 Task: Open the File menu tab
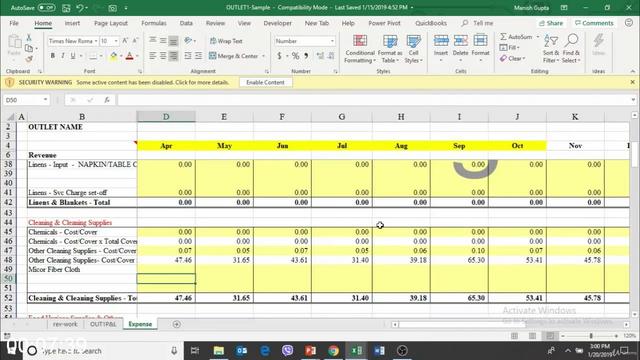pyautogui.click(x=14, y=23)
